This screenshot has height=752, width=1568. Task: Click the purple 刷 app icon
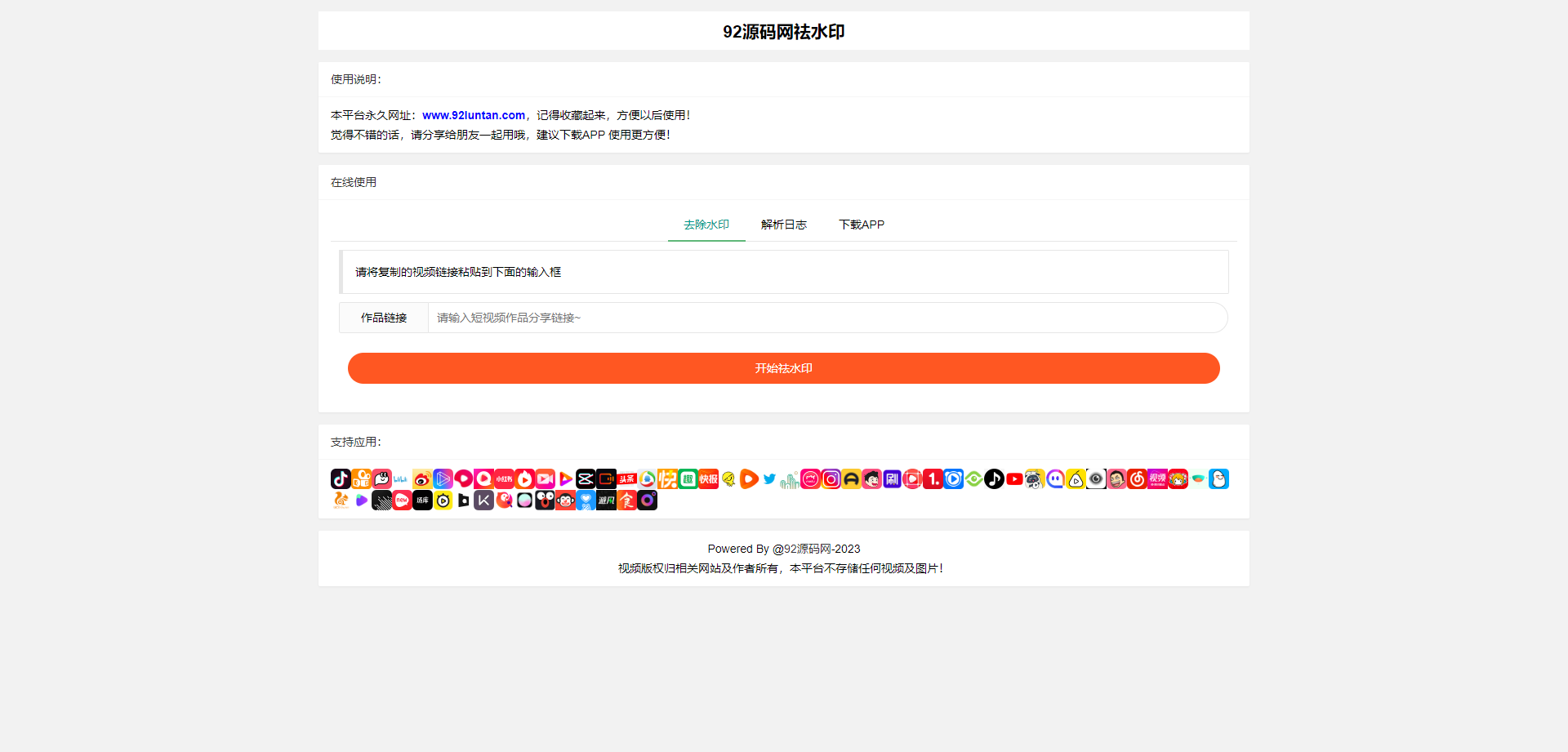point(892,478)
